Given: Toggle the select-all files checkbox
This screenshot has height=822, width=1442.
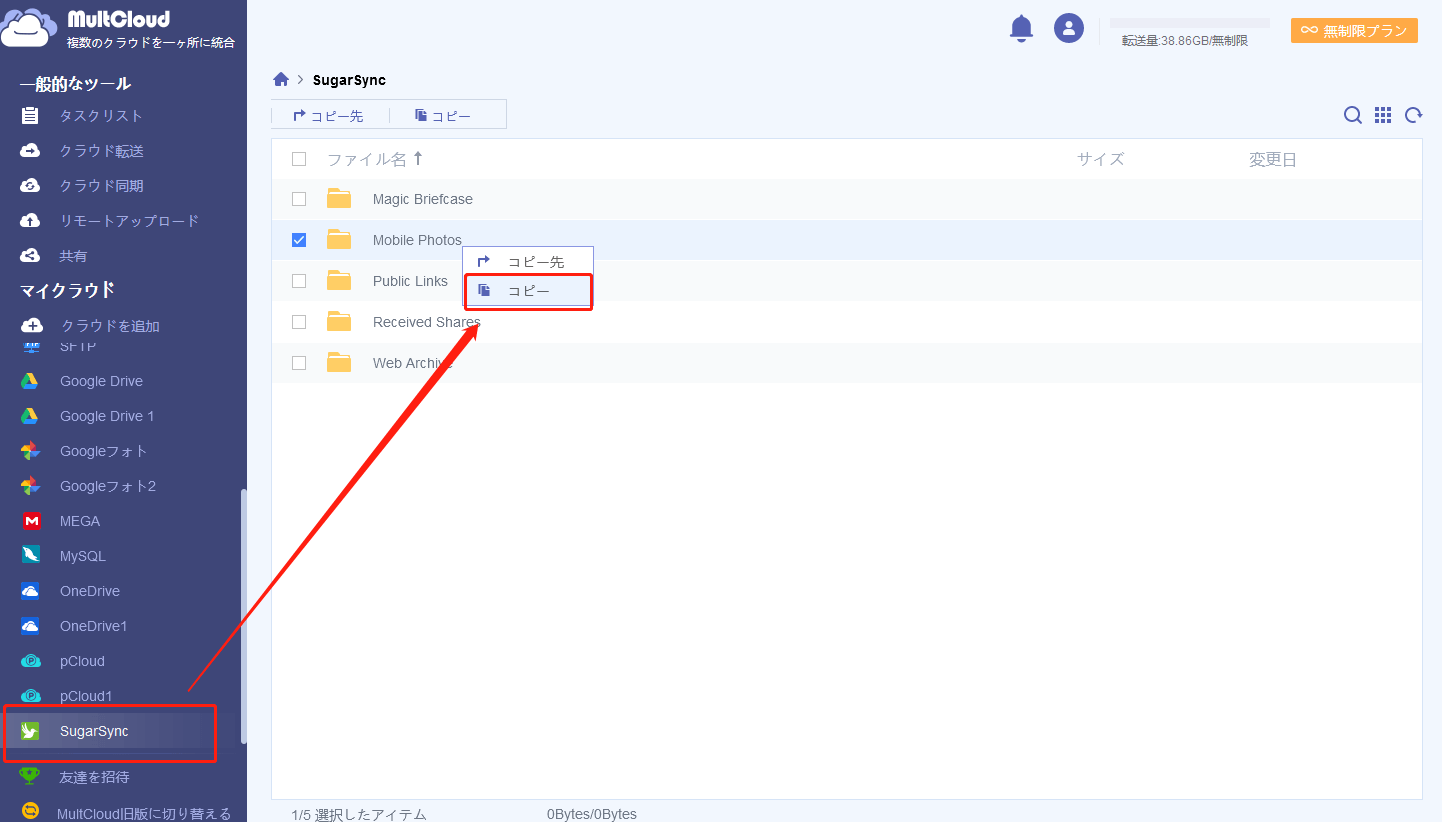Looking at the screenshot, I should pos(299,158).
